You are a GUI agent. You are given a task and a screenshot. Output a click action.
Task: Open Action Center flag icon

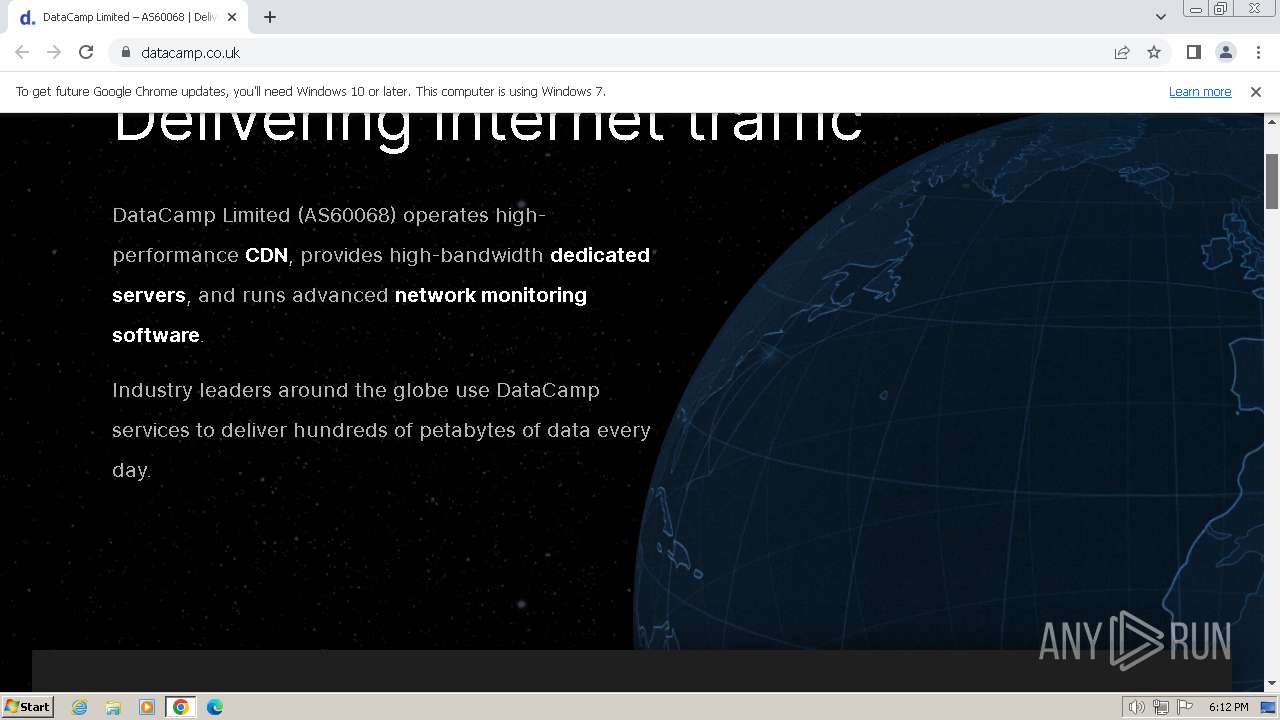pyautogui.click(x=1185, y=707)
